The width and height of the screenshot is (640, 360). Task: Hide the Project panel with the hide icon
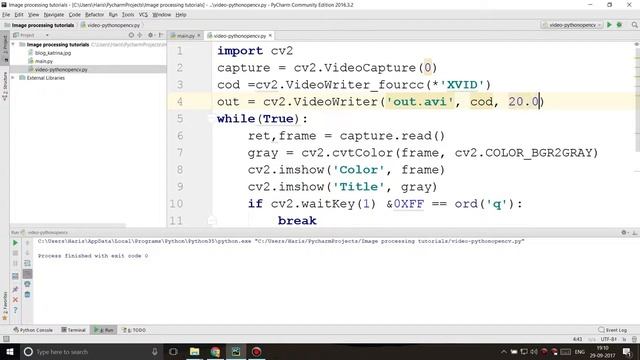(x=161, y=36)
